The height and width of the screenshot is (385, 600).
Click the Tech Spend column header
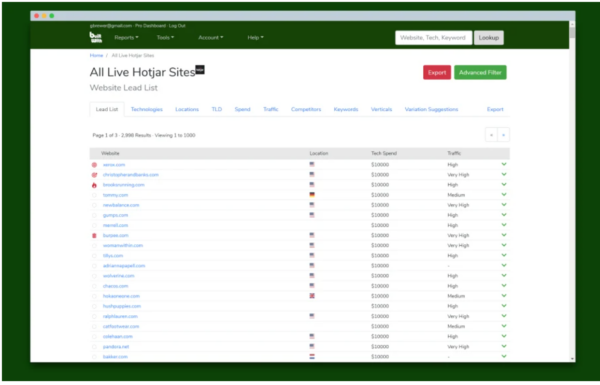(x=384, y=153)
